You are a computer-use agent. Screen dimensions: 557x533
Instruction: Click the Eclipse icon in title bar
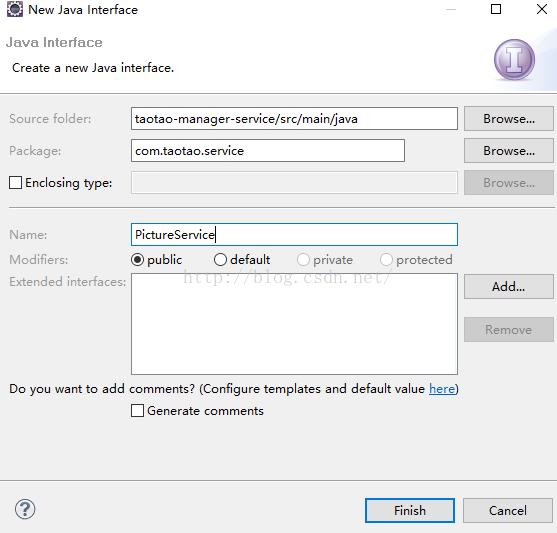[15, 9]
